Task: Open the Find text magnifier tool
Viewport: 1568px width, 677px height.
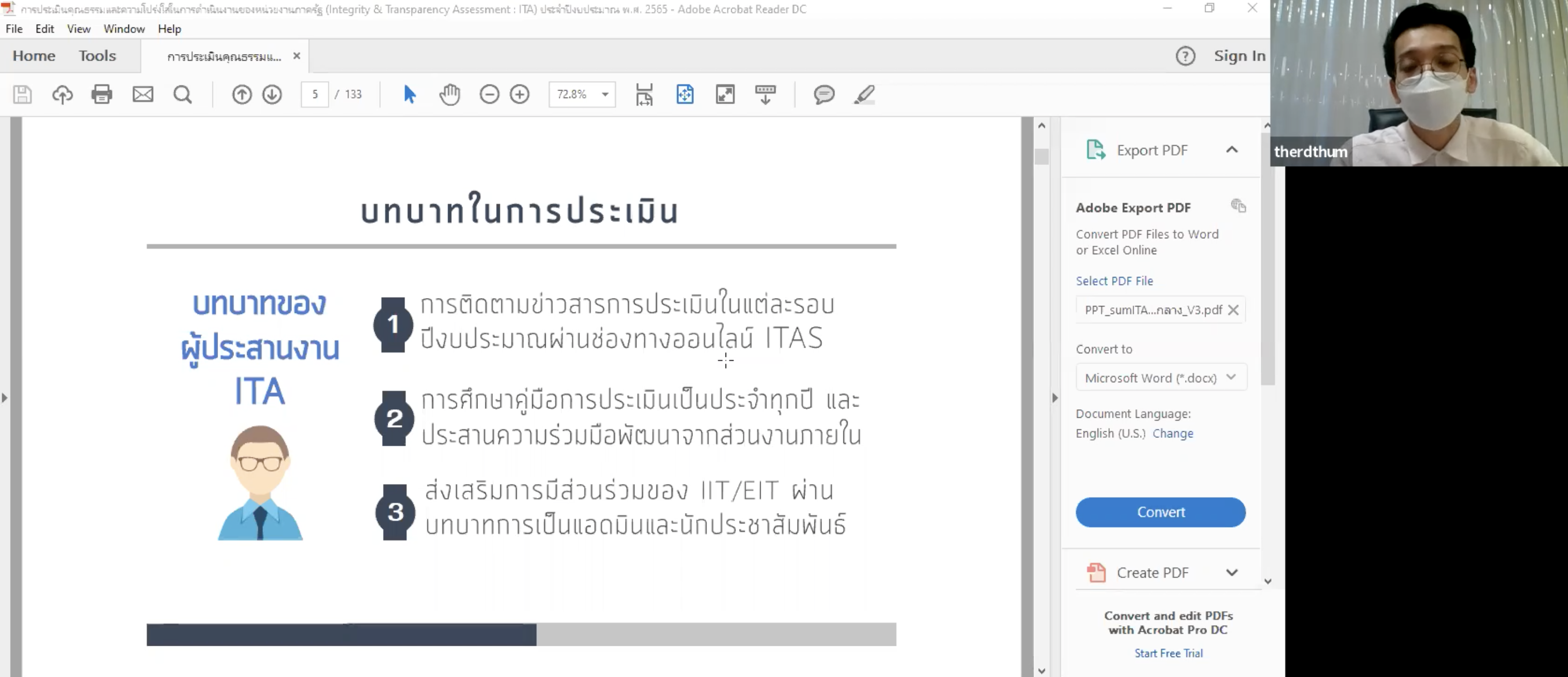Action: point(182,95)
